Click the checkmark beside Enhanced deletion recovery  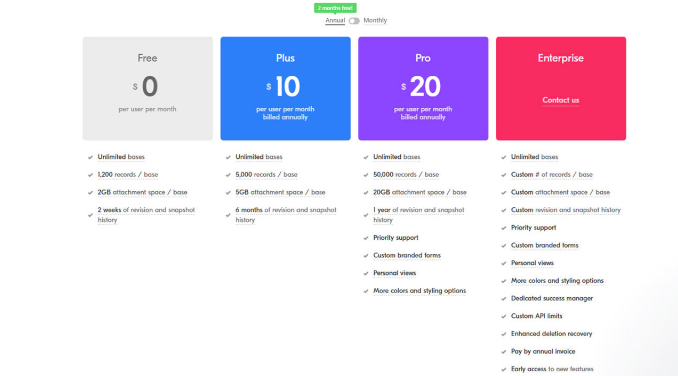[503, 335]
